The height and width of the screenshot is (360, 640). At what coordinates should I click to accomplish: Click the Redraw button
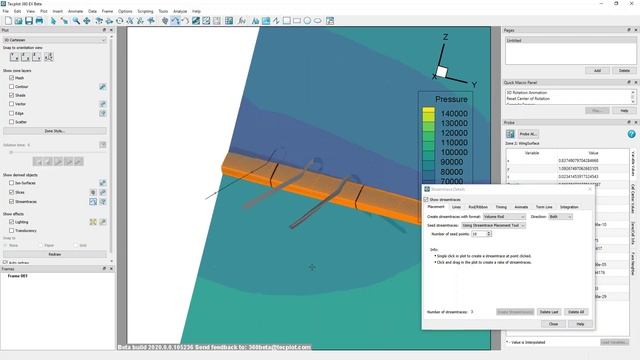point(55,254)
